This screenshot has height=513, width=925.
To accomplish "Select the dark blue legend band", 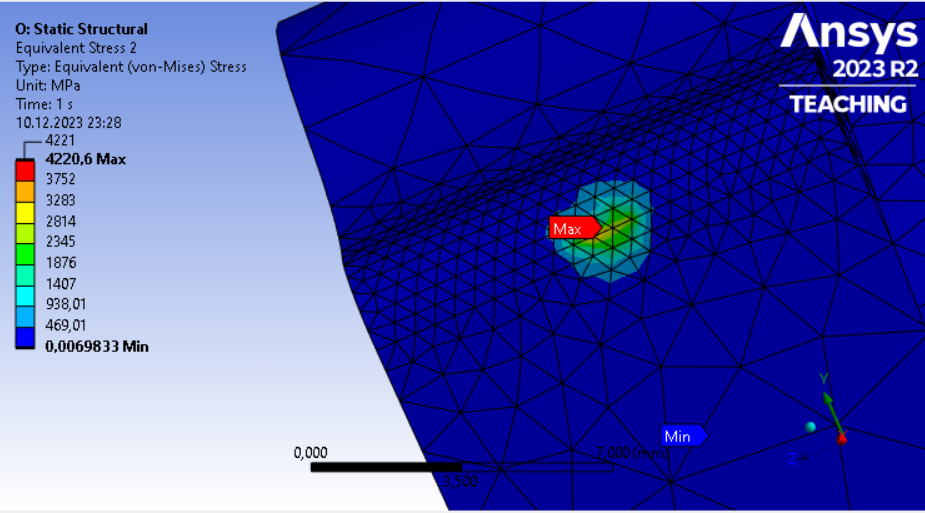I will click(x=25, y=337).
